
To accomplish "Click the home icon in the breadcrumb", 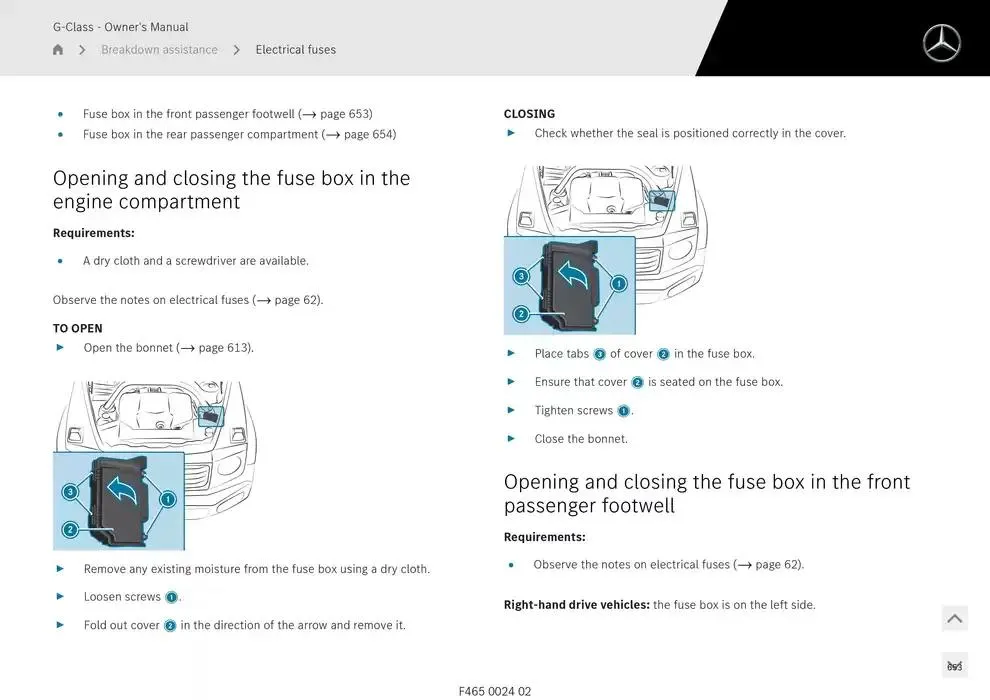I will 58,50.
